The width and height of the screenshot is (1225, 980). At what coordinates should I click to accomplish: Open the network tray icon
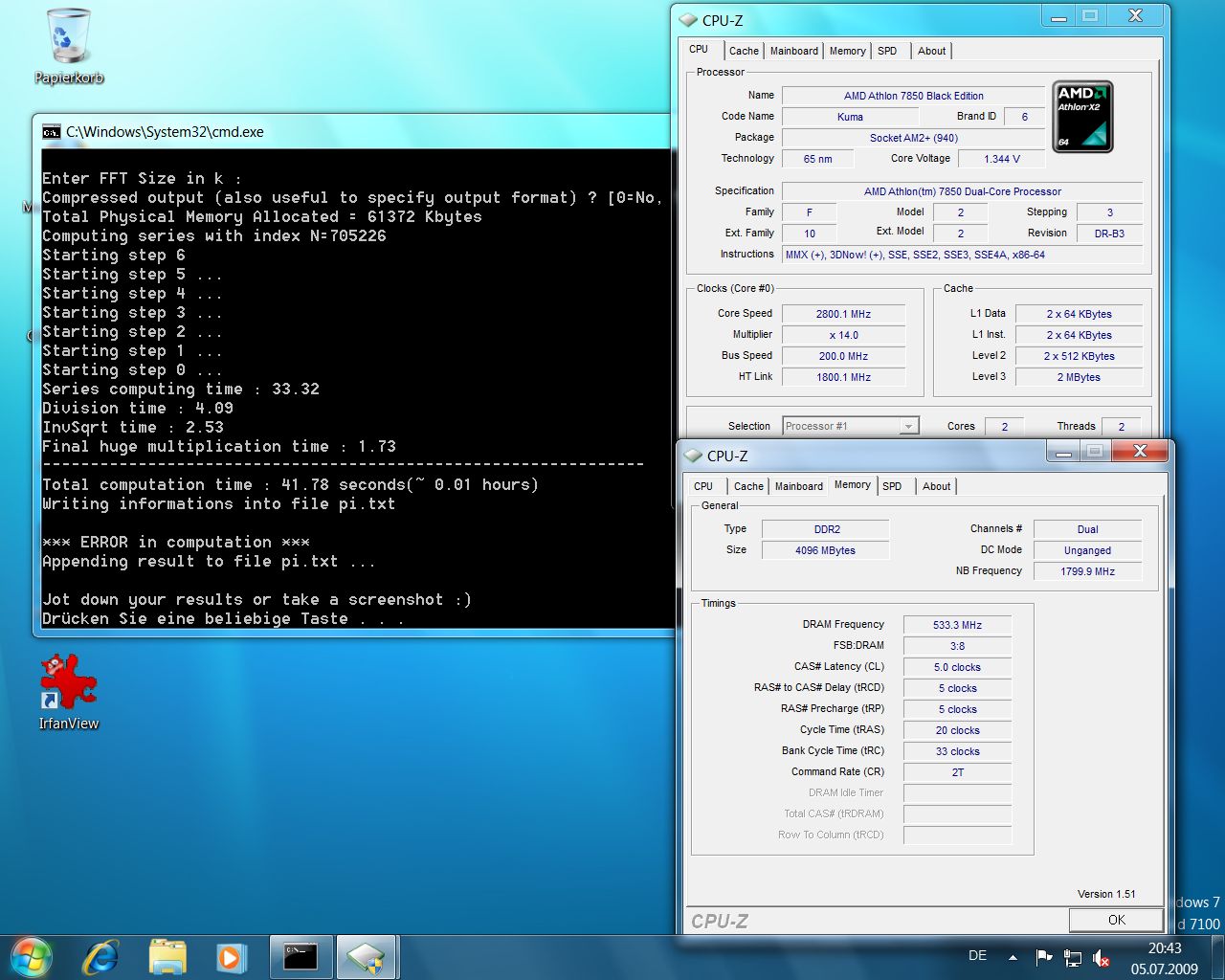(1073, 956)
